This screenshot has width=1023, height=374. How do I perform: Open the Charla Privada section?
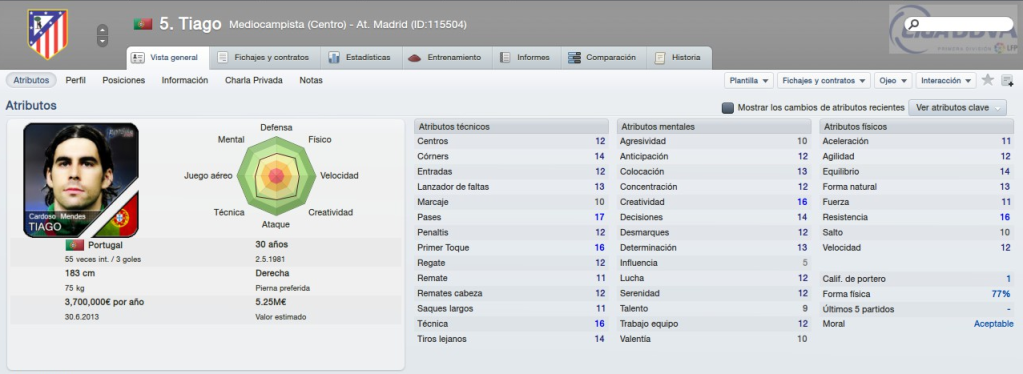[x=254, y=80]
